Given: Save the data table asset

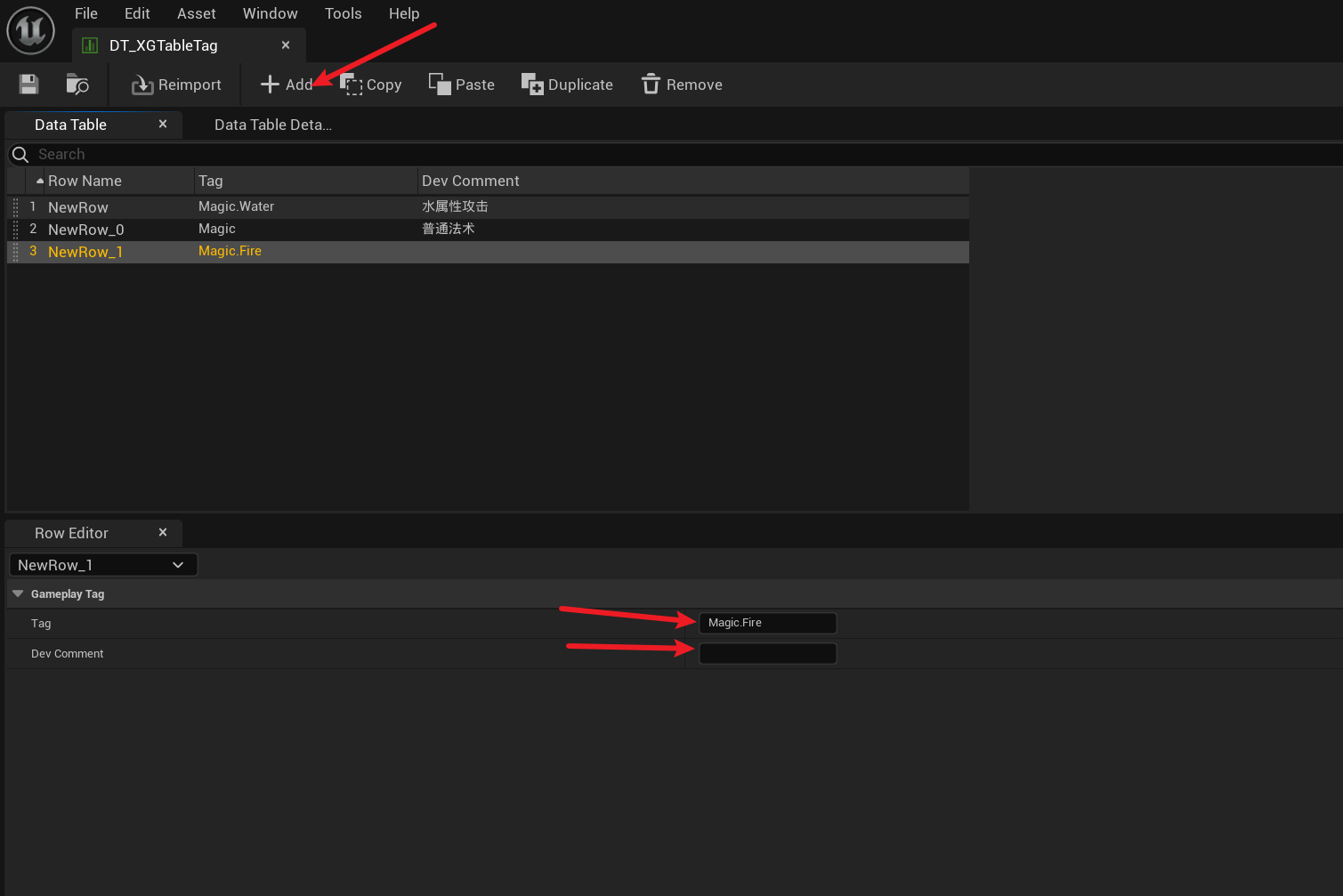Looking at the screenshot, I should click(29, 85).
